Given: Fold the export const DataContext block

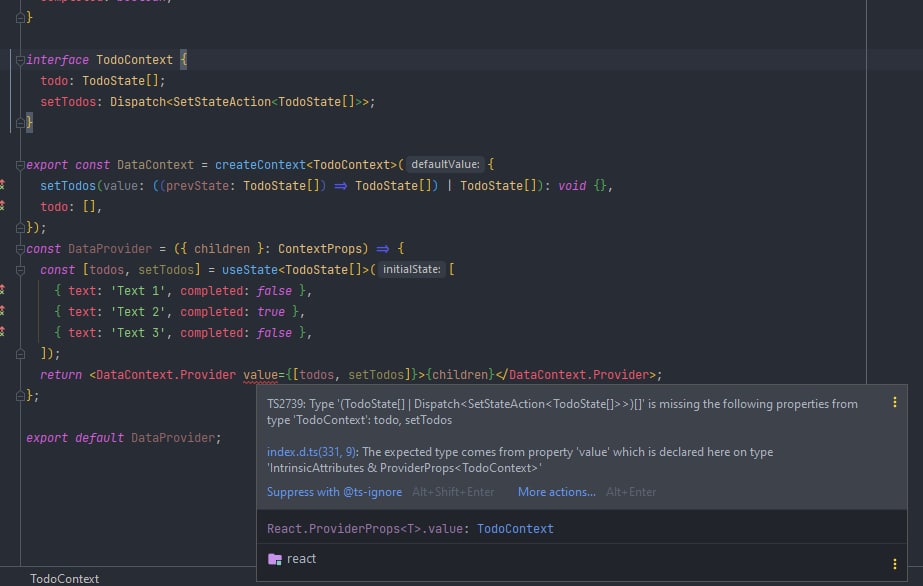Looking at the screenshot, I should (x=20, y=164).
